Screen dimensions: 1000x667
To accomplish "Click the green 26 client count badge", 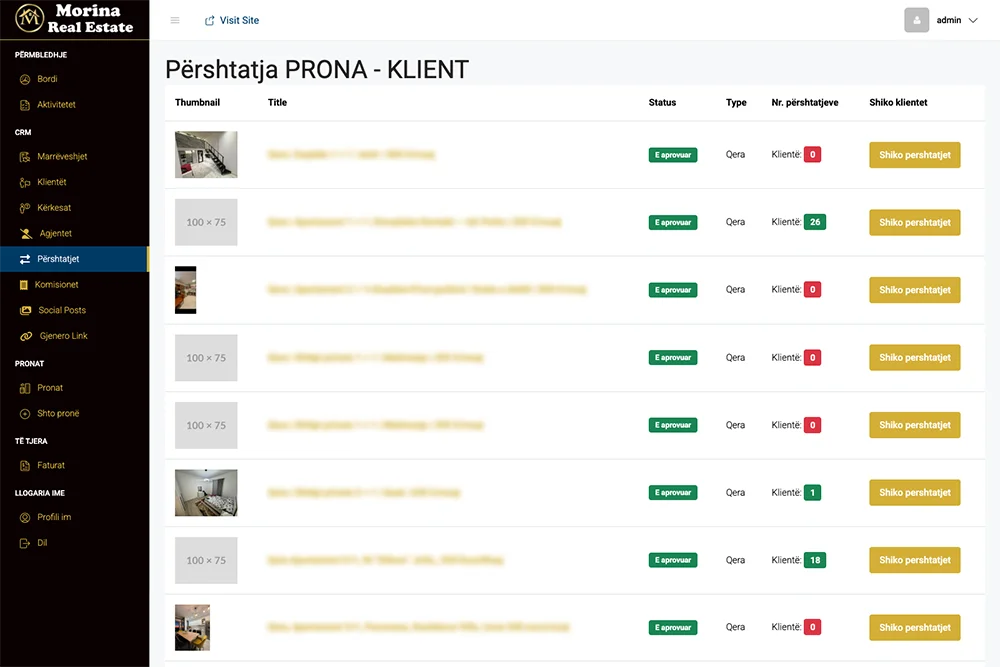I will click(815, 222).
